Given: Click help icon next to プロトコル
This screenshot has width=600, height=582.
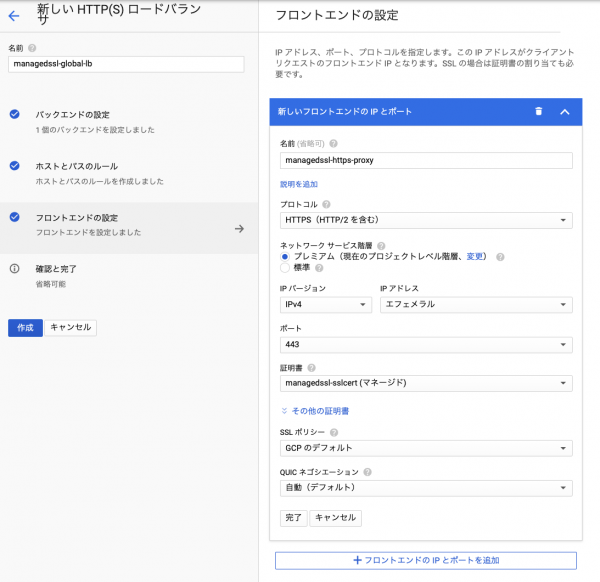Looking at the screenshot, I should 326,204.
